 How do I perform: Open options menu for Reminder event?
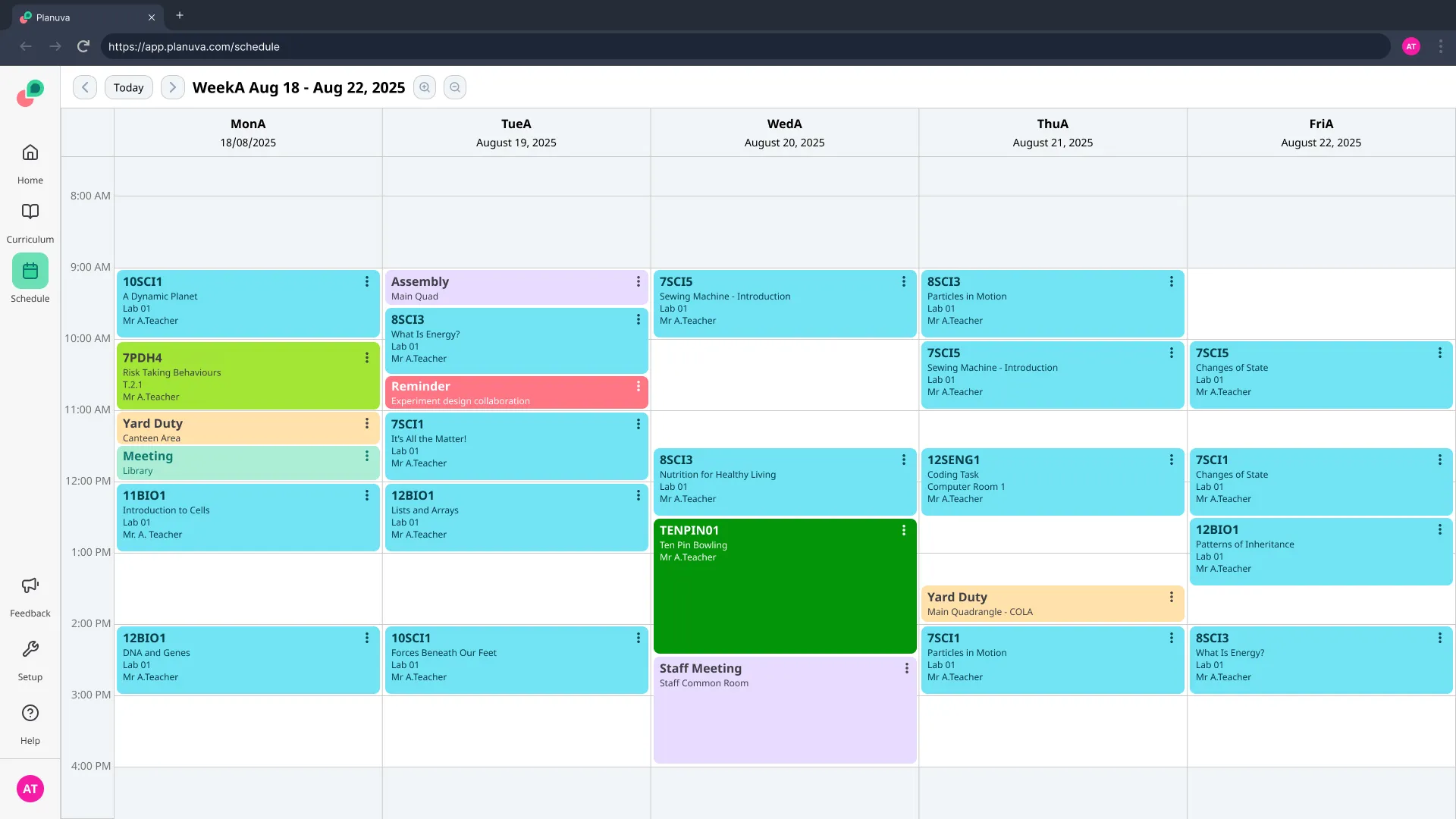point(638,387)
